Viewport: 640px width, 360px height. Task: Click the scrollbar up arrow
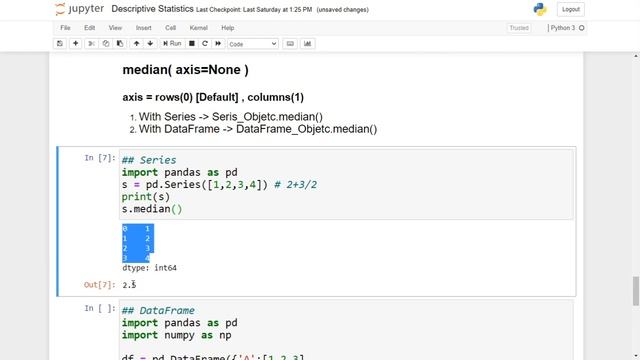[636, 56]
